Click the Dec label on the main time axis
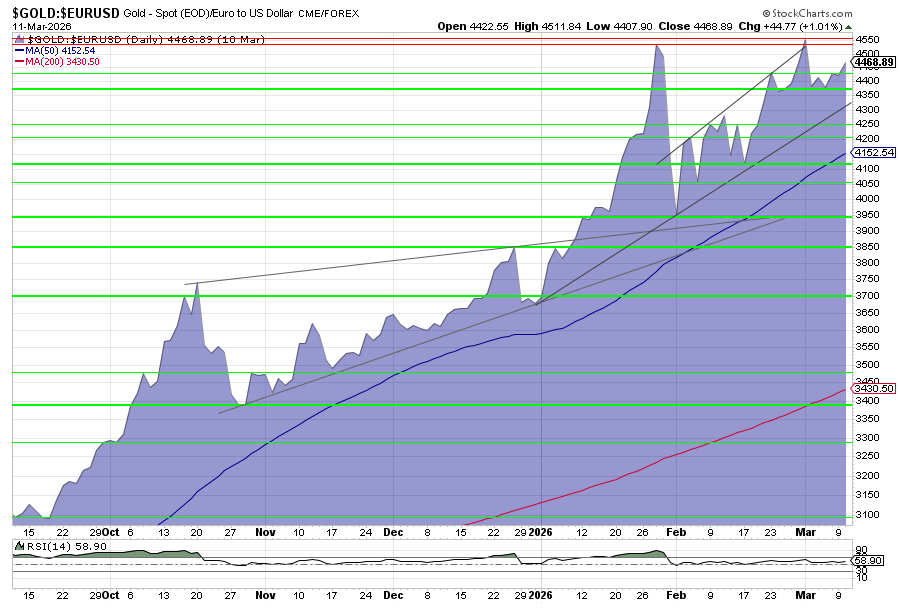This screenshot has width=900, height=608. (393, 533)
